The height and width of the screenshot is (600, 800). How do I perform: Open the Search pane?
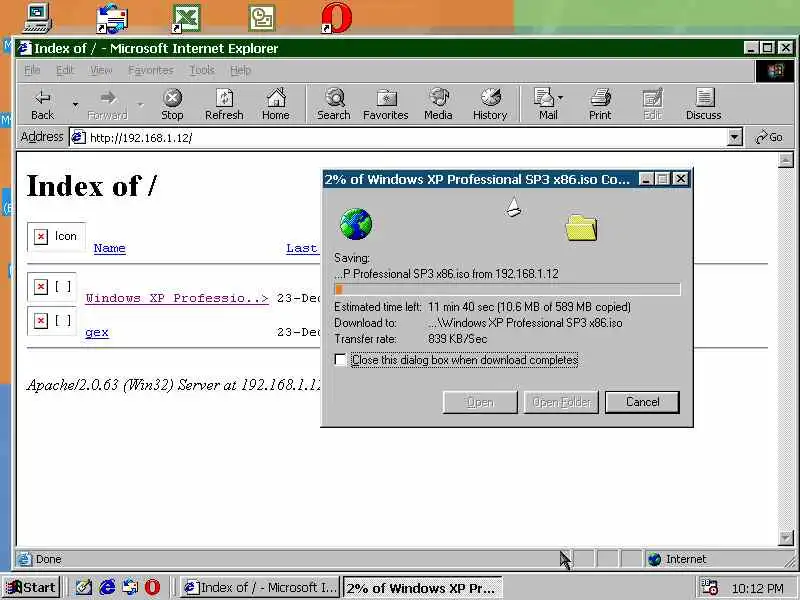tap(334, 104)
